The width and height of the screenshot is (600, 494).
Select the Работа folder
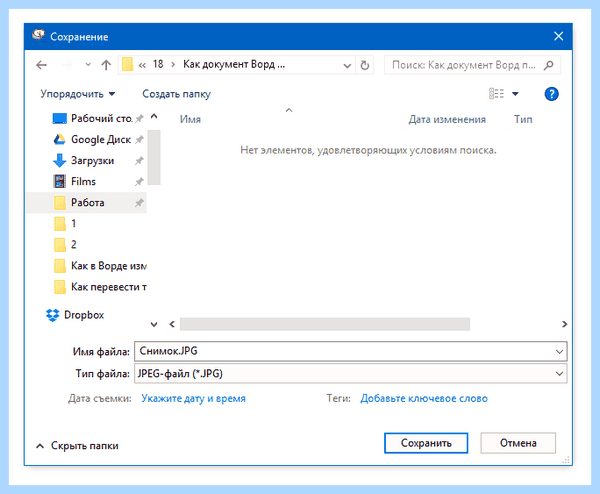point(86,202)
